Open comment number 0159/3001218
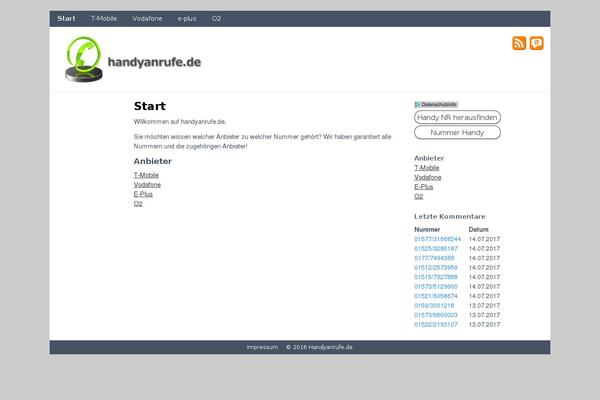The height and width of the screenshot is (400, 600). (x=434, y=306)
